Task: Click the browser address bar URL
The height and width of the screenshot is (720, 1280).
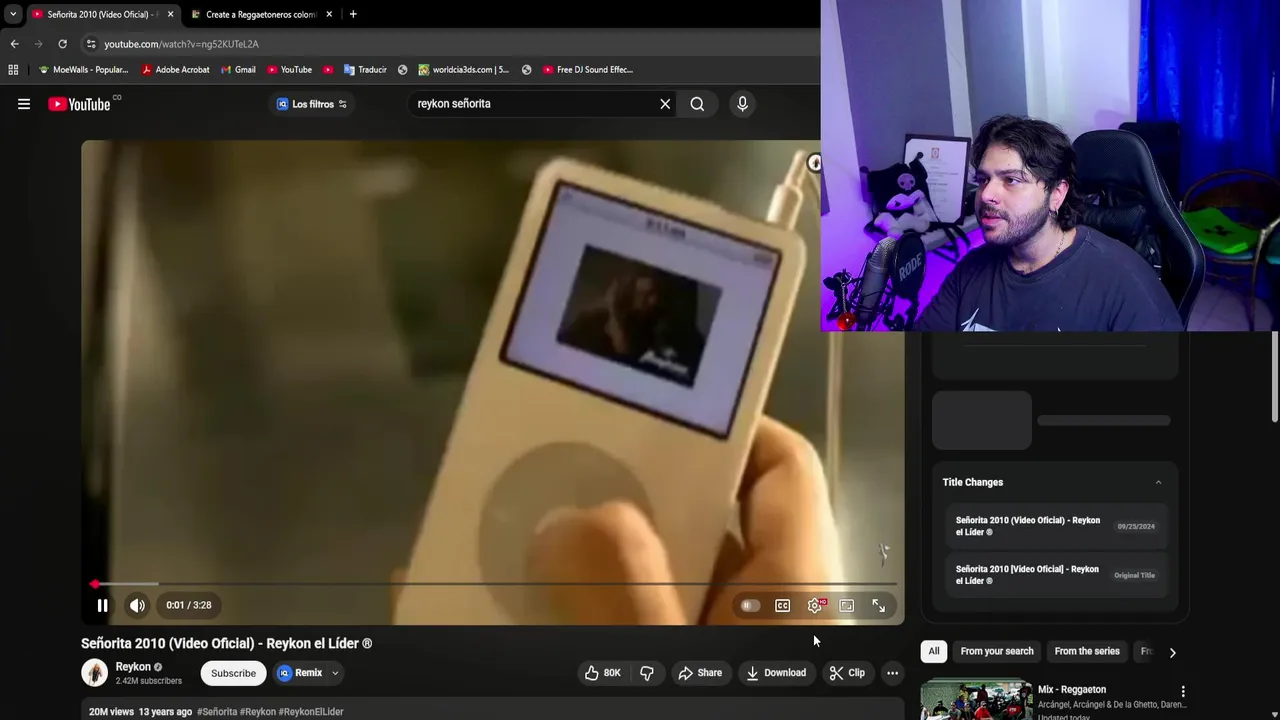Action: click(181, 44)
